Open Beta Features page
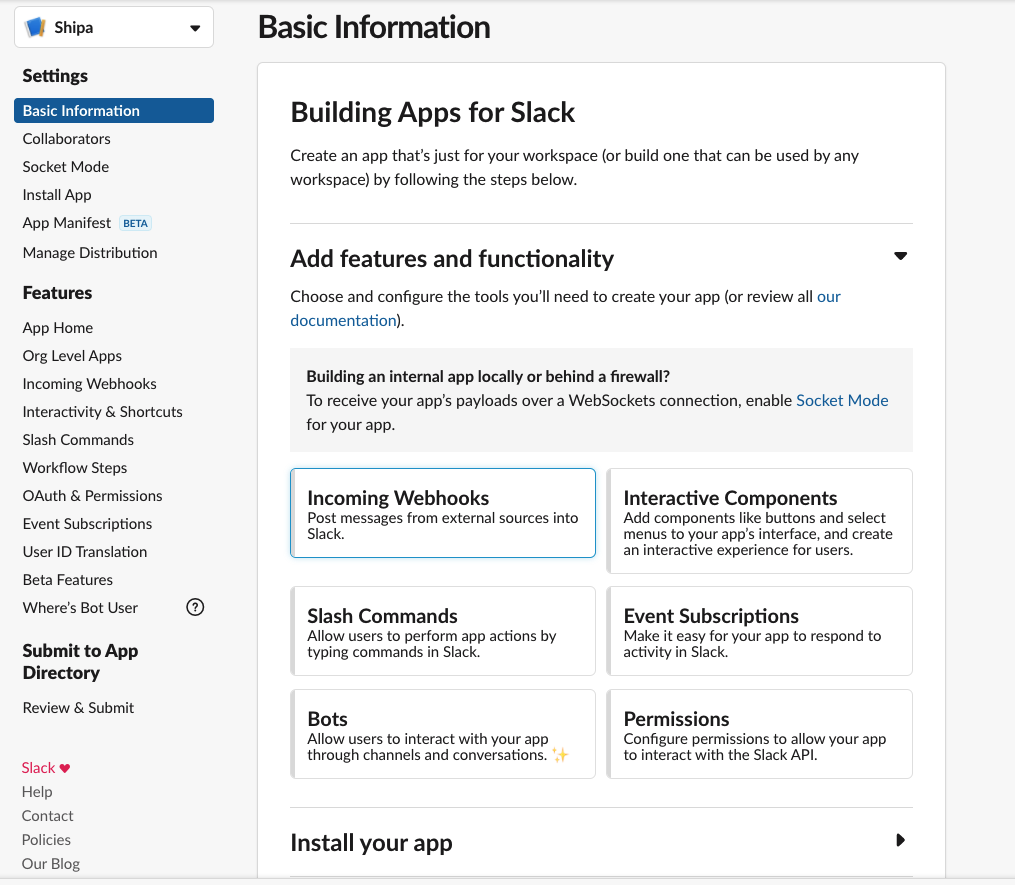 tap(68, 579)
